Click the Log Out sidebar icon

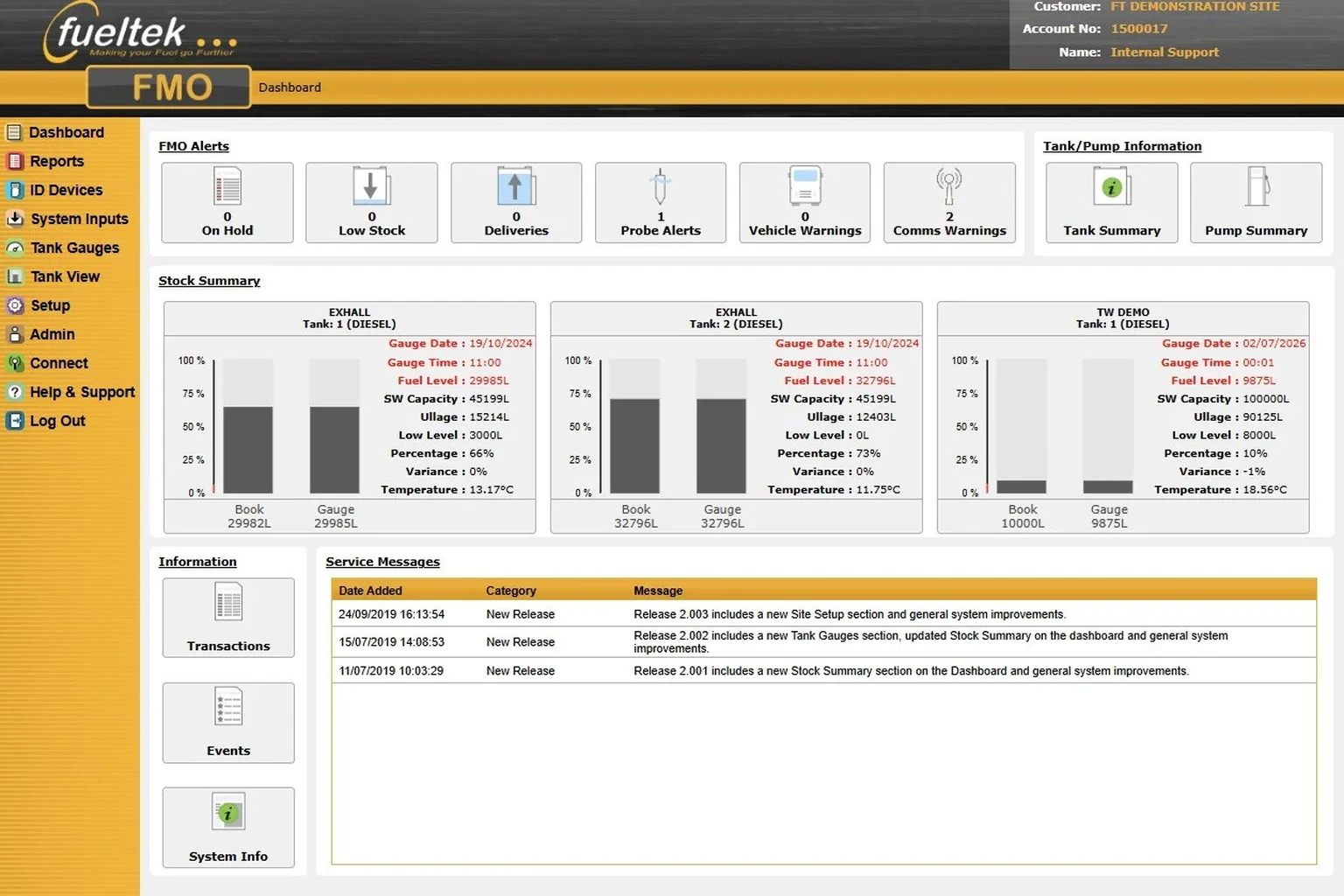click(x=14, y=421)
